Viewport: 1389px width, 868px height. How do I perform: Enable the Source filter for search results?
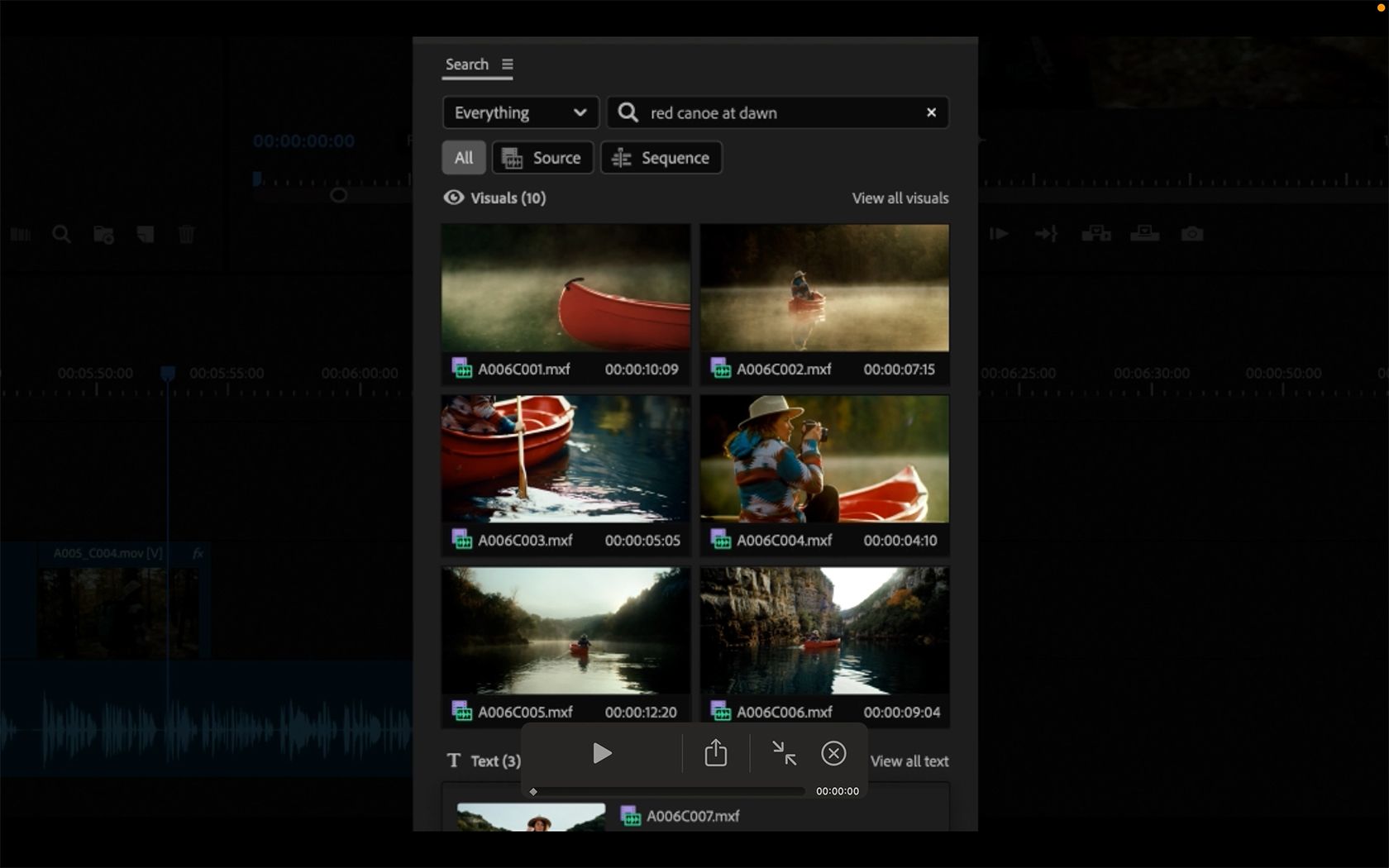pos(542,157)
